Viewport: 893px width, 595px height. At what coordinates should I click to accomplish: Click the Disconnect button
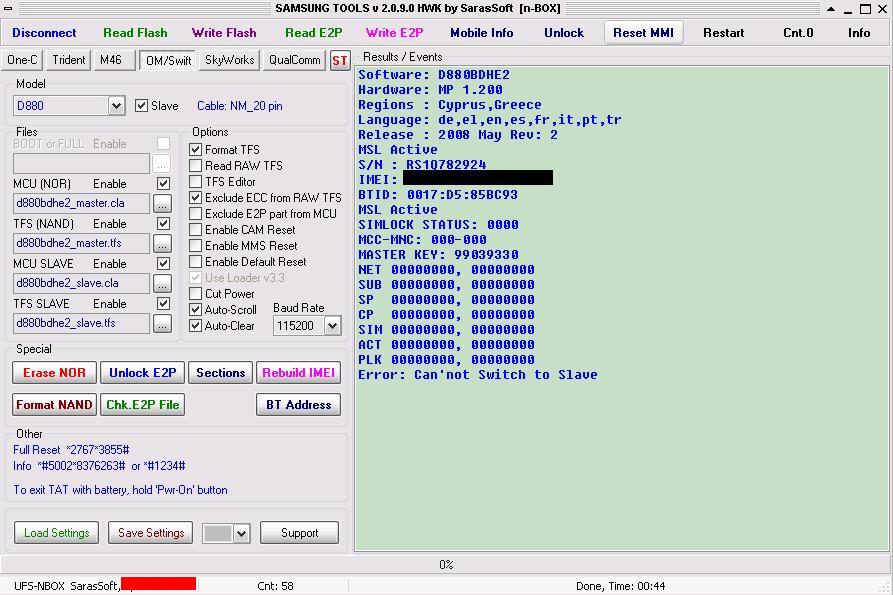pos(44,33)
